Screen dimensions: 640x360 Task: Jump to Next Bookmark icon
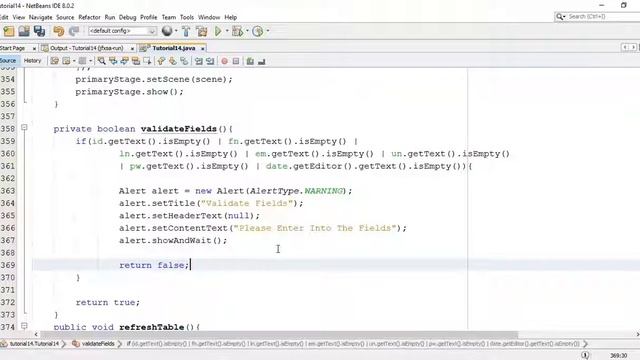(x=173, y=61)
